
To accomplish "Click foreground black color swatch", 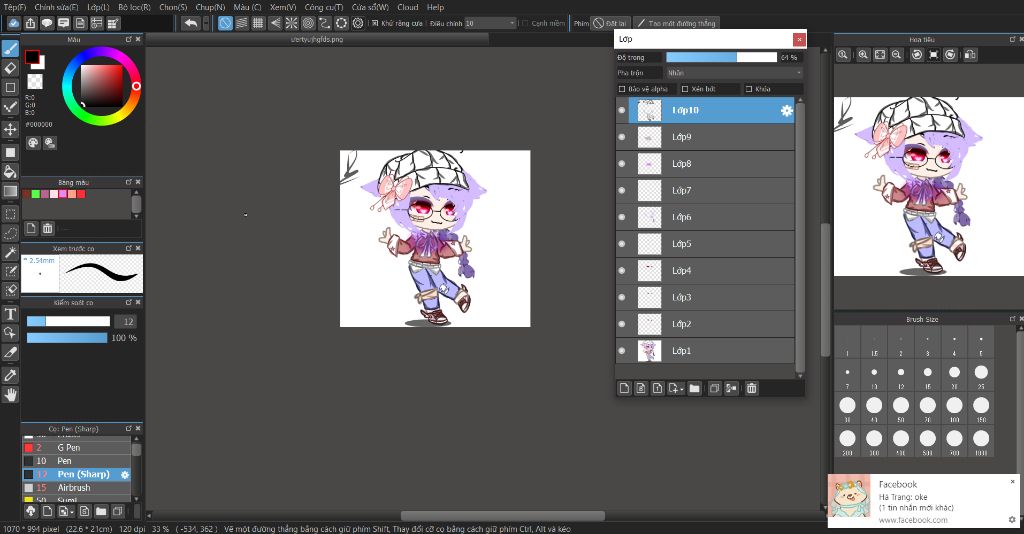I will (x=31, y=57).
